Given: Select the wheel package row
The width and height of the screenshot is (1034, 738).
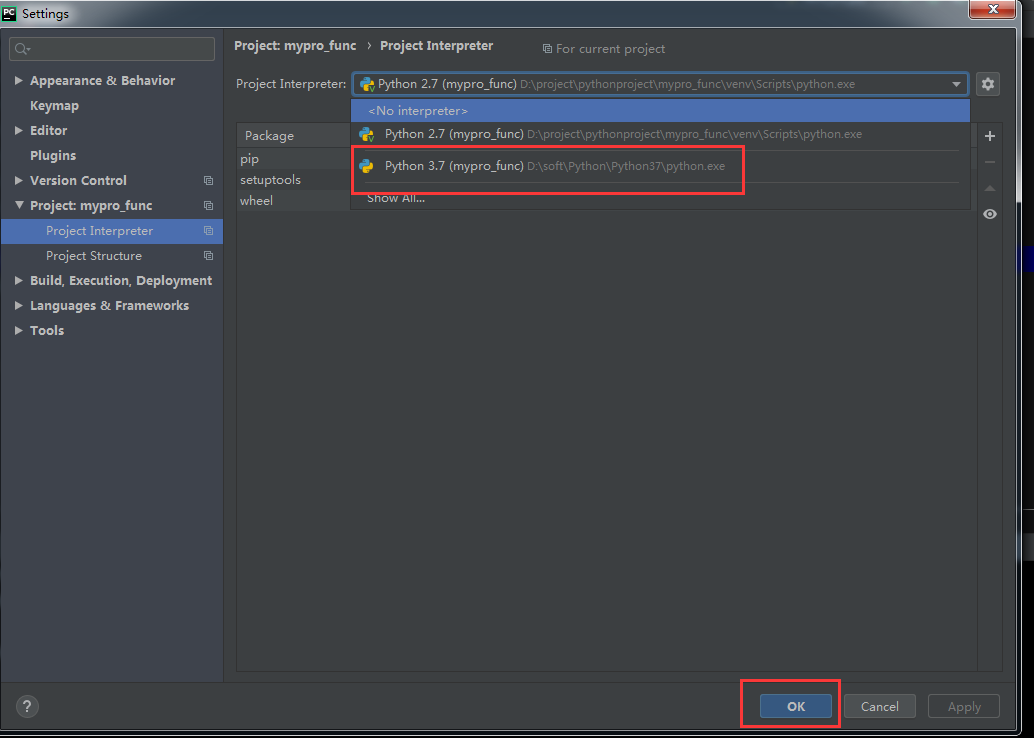Looking at the screenshot, I should click(293, 200).
